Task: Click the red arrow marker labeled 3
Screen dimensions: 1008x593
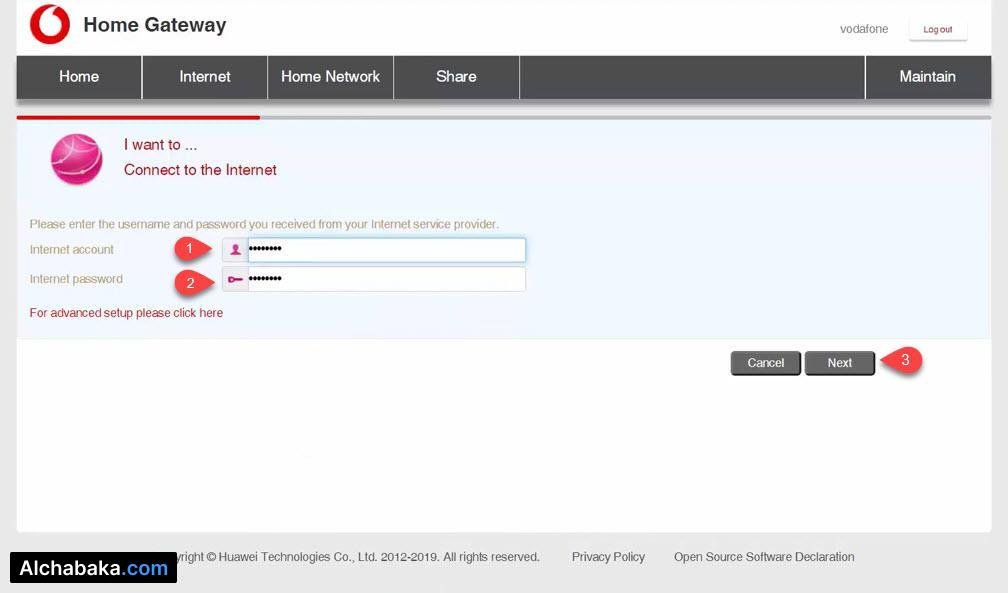Action: click(903, 361)
